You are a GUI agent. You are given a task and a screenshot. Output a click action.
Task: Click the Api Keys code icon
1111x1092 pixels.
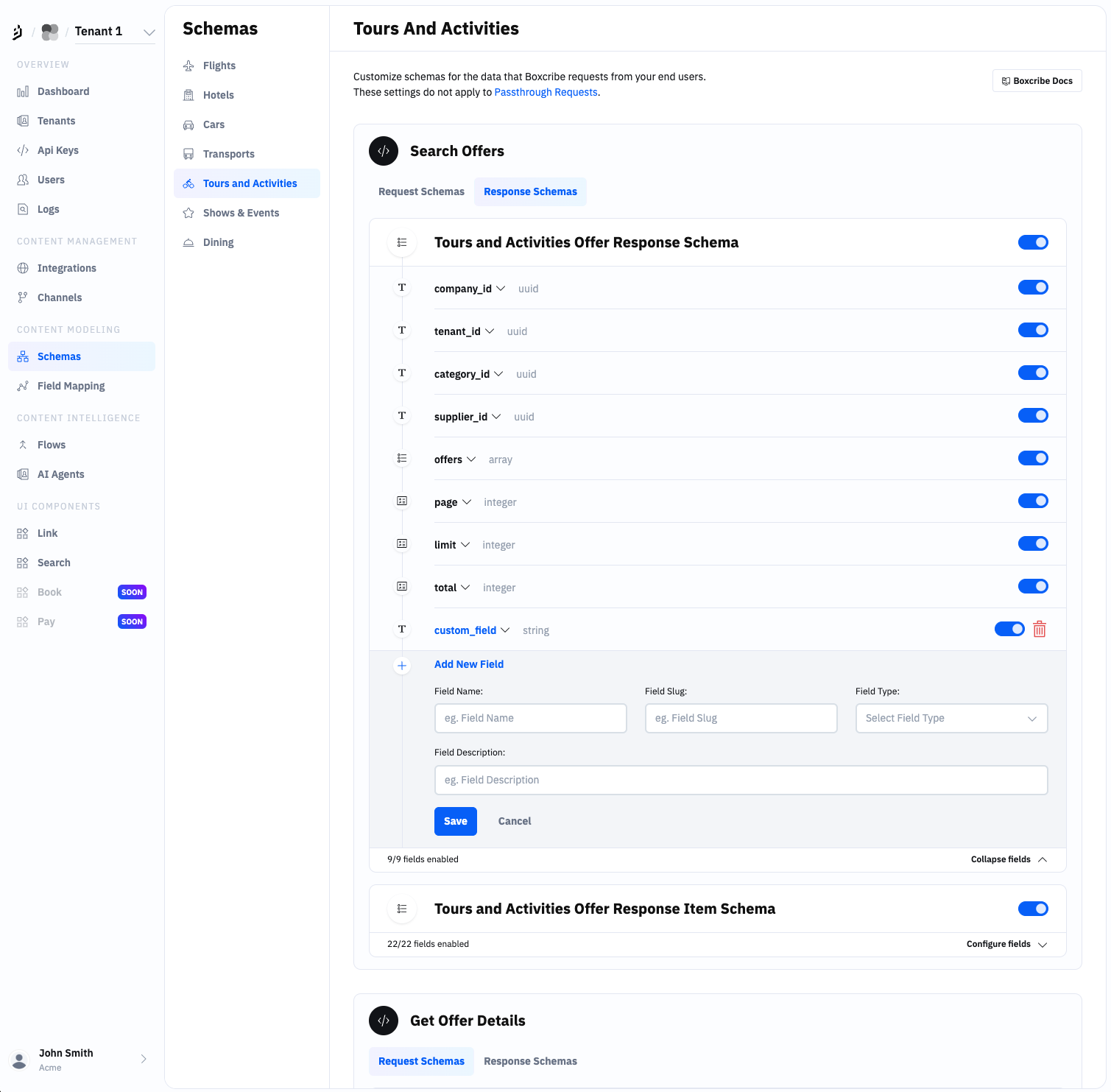23,150
